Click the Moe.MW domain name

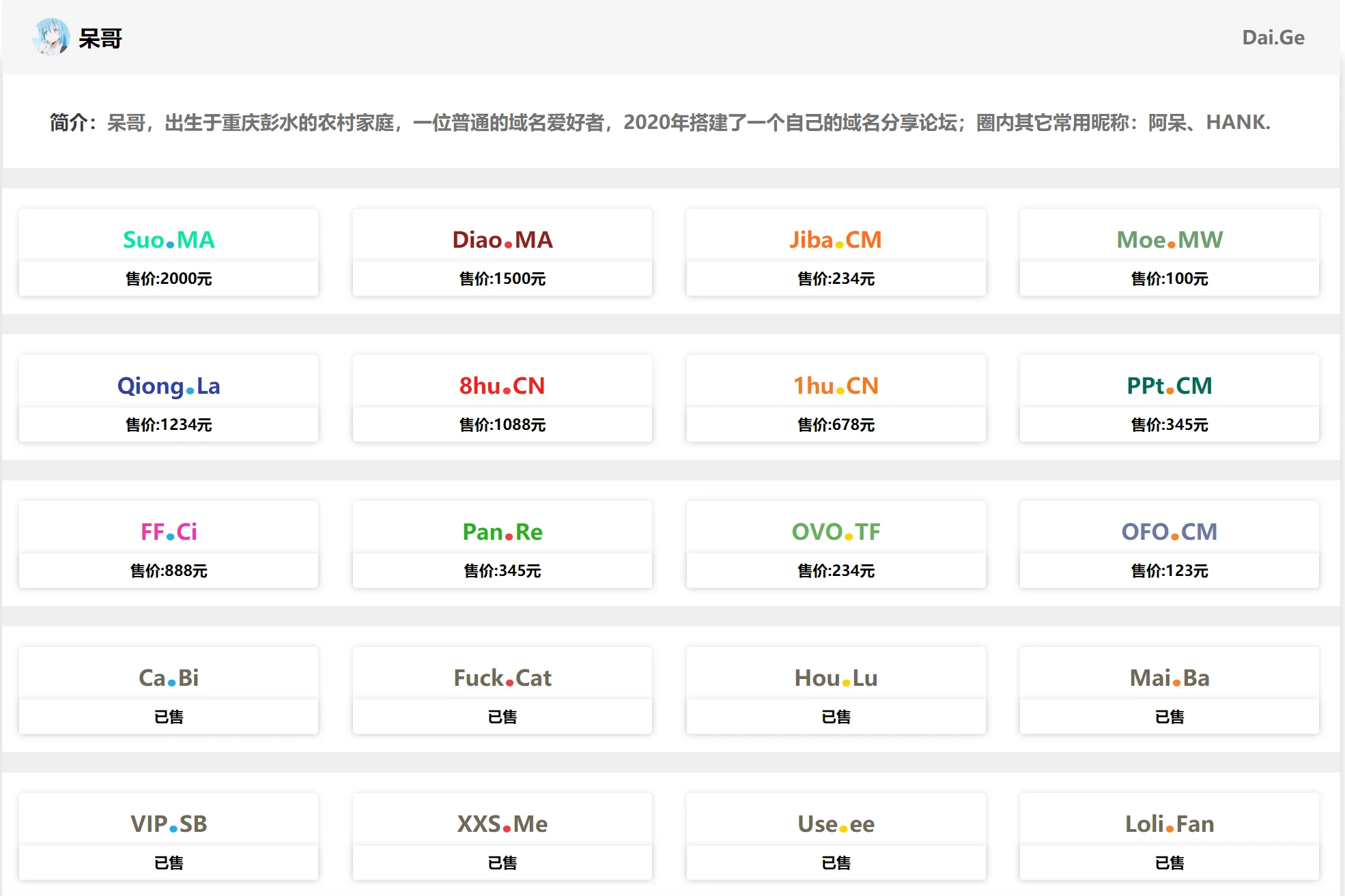[x=1169, y=240]
